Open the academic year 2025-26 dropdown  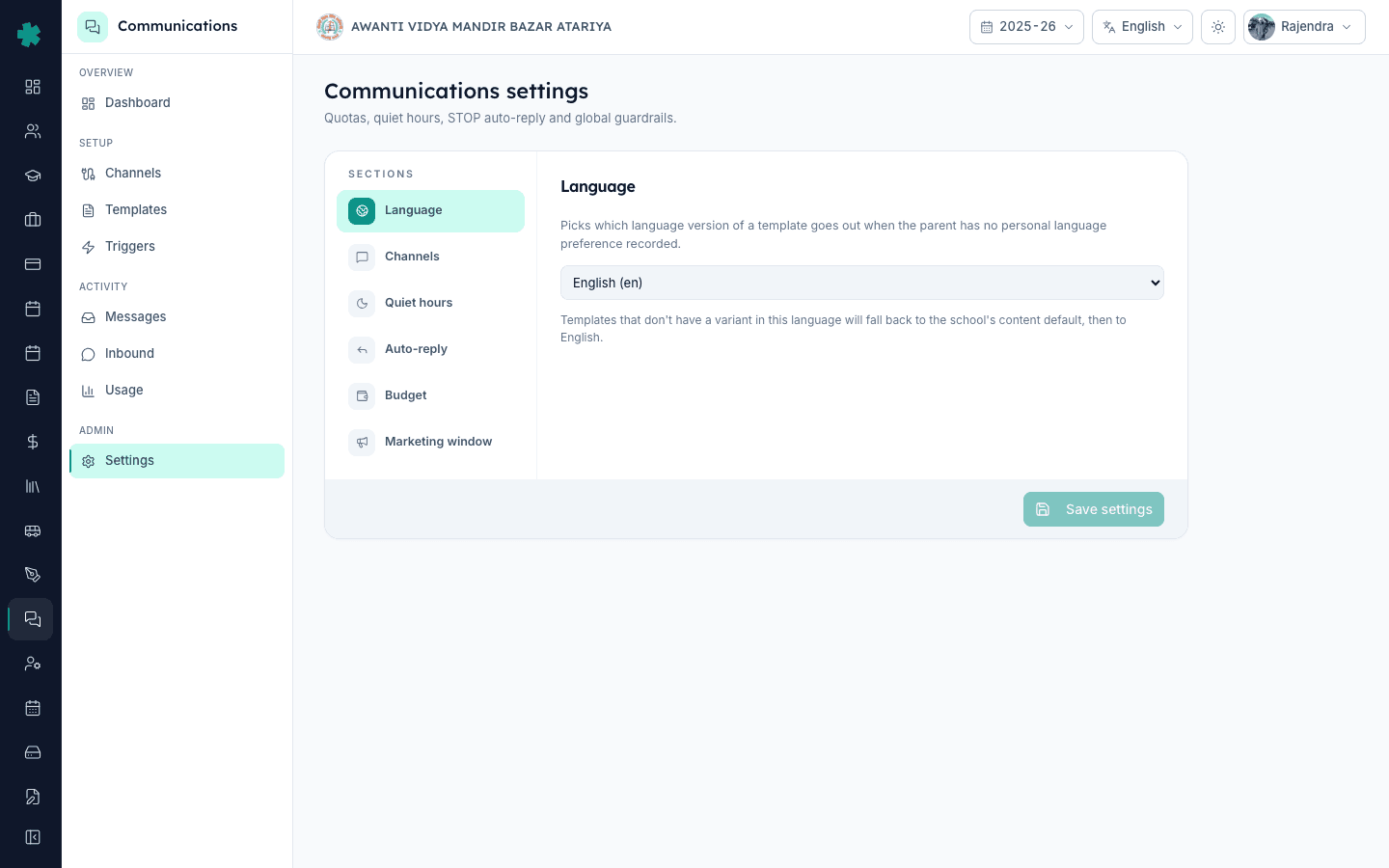(1026, 27)
